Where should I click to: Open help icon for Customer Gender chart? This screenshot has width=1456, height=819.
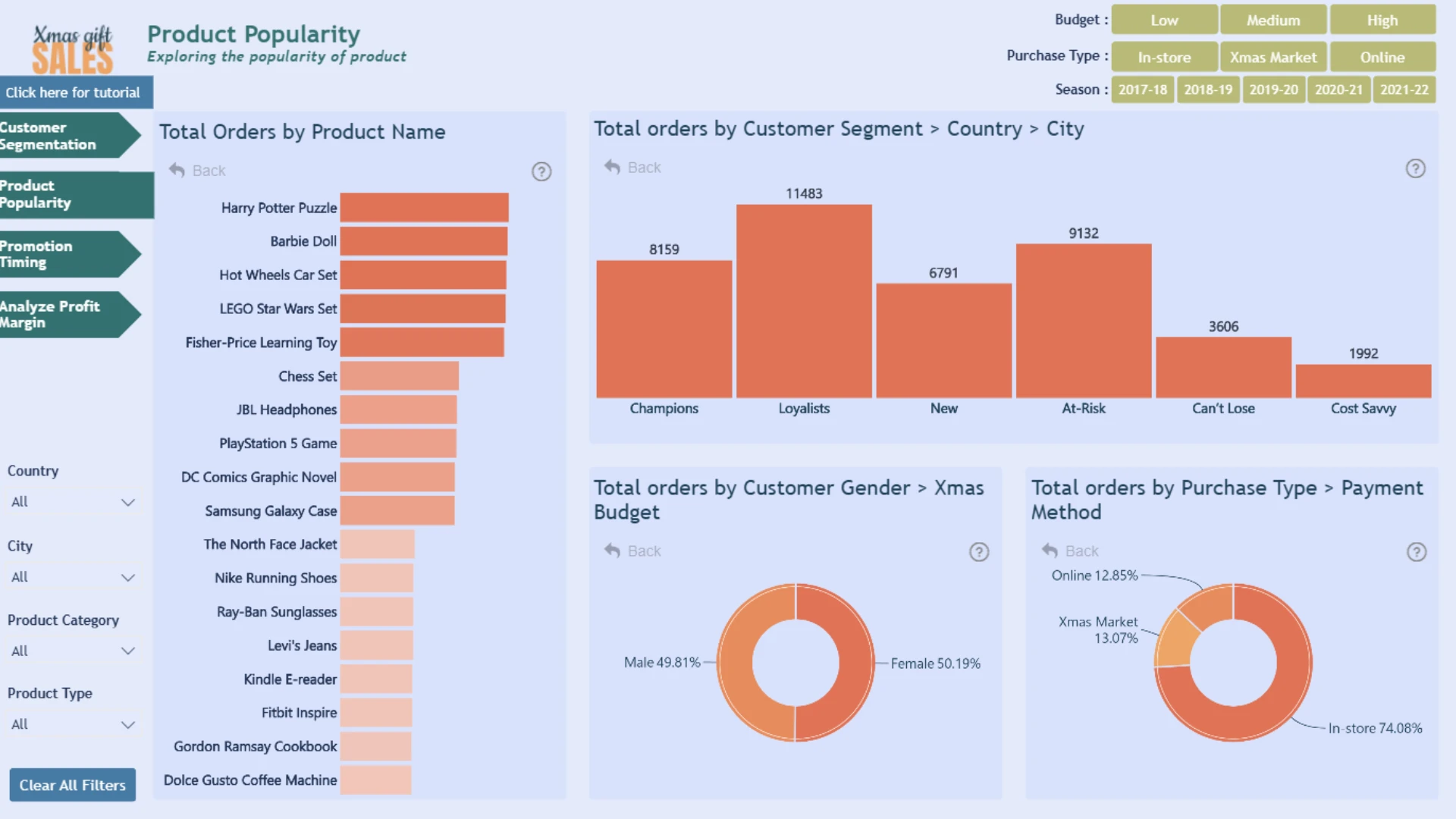coord(979,552)
